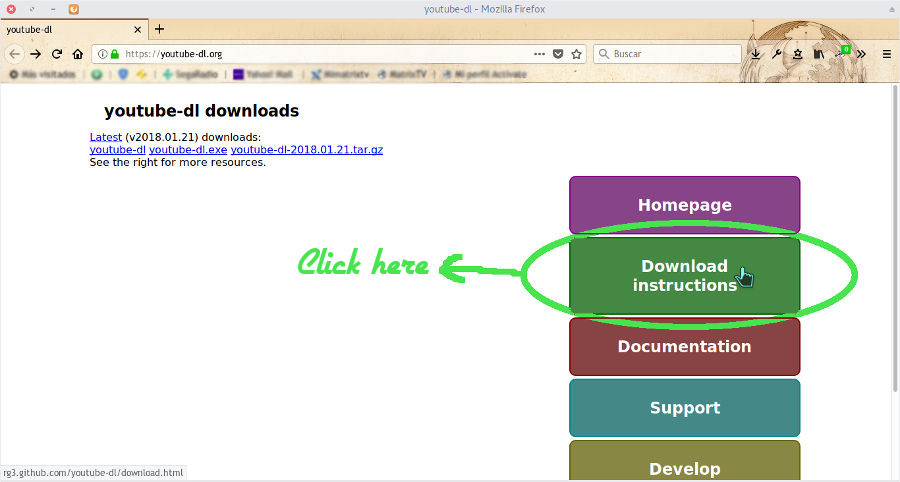Image resolution: width=900 pixels, height=482 pixels.
Task: Click the orange app icon in title bar
Action: (73, 9)
